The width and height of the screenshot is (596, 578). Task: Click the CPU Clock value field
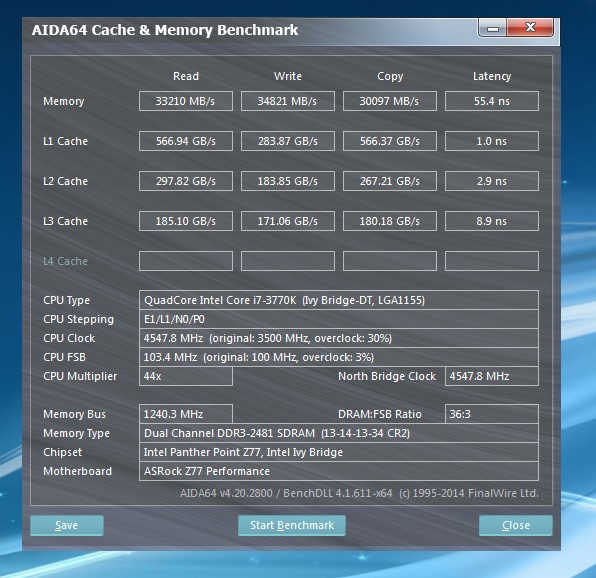(339, 338)
